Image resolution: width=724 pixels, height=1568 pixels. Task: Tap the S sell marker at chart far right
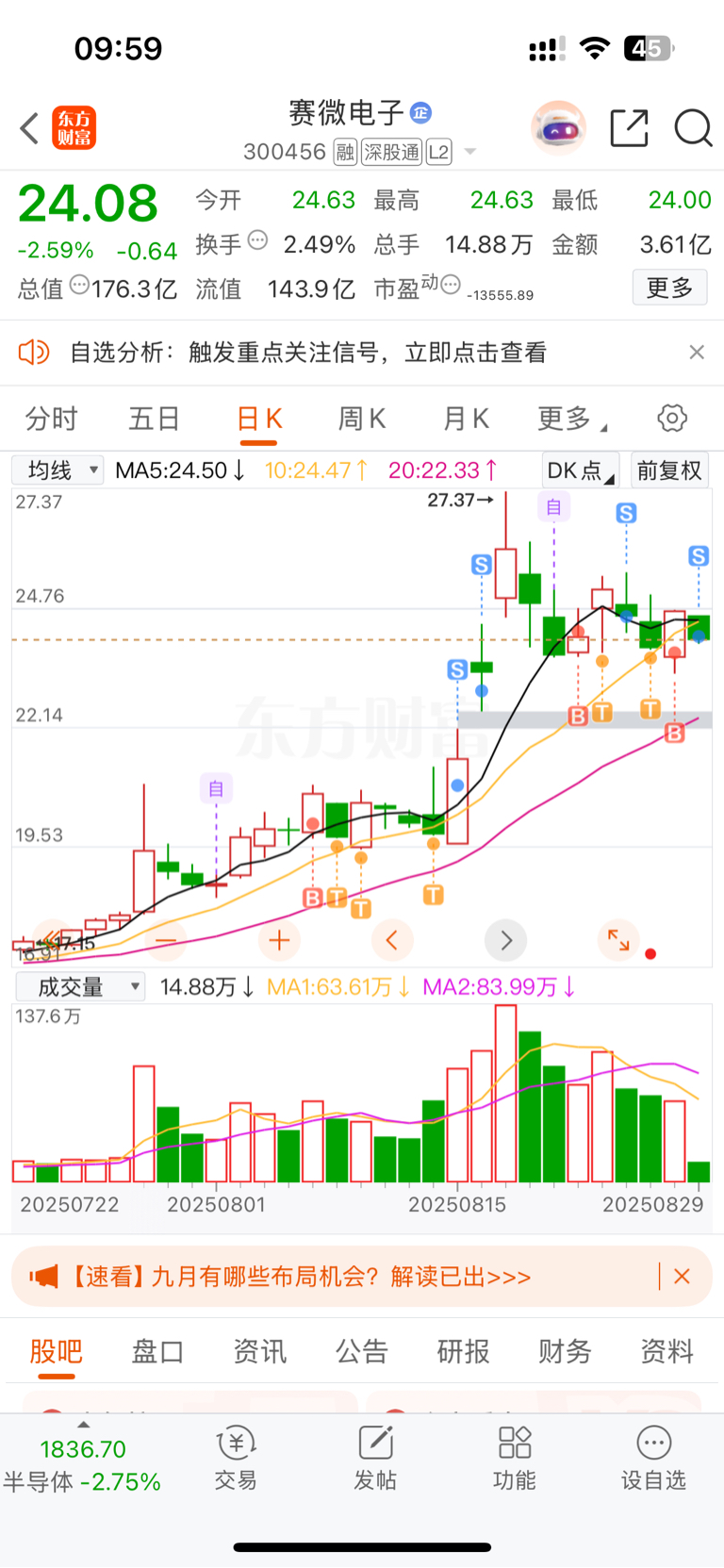(x=699, y=556)
